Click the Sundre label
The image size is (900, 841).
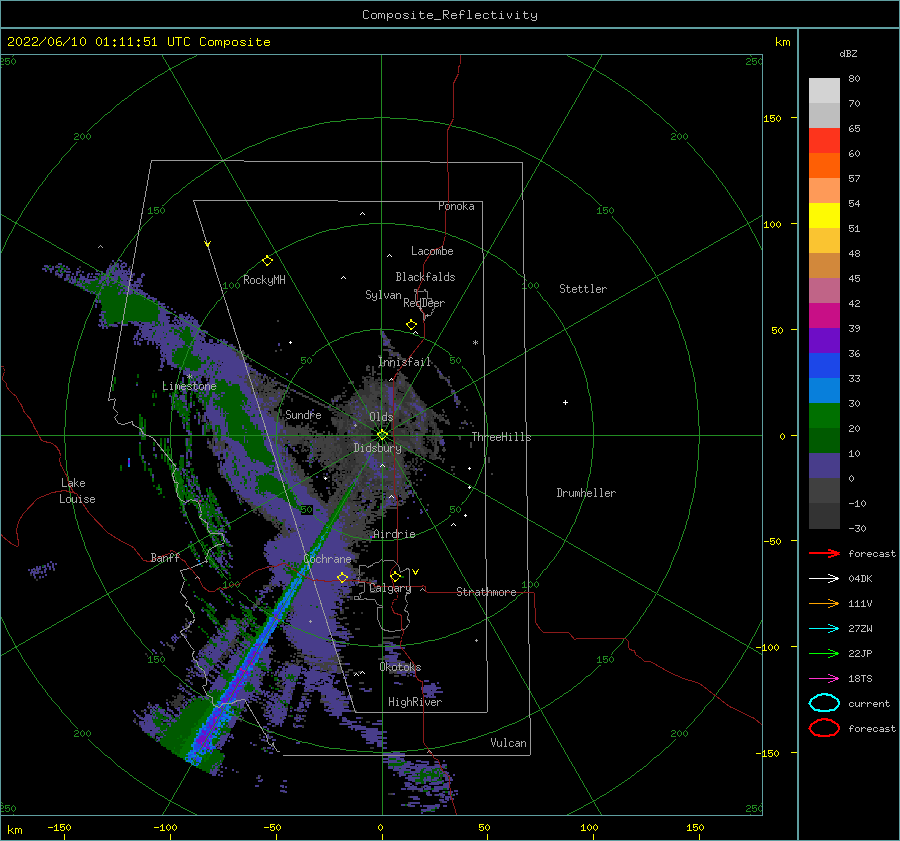[x=303, y=414]
